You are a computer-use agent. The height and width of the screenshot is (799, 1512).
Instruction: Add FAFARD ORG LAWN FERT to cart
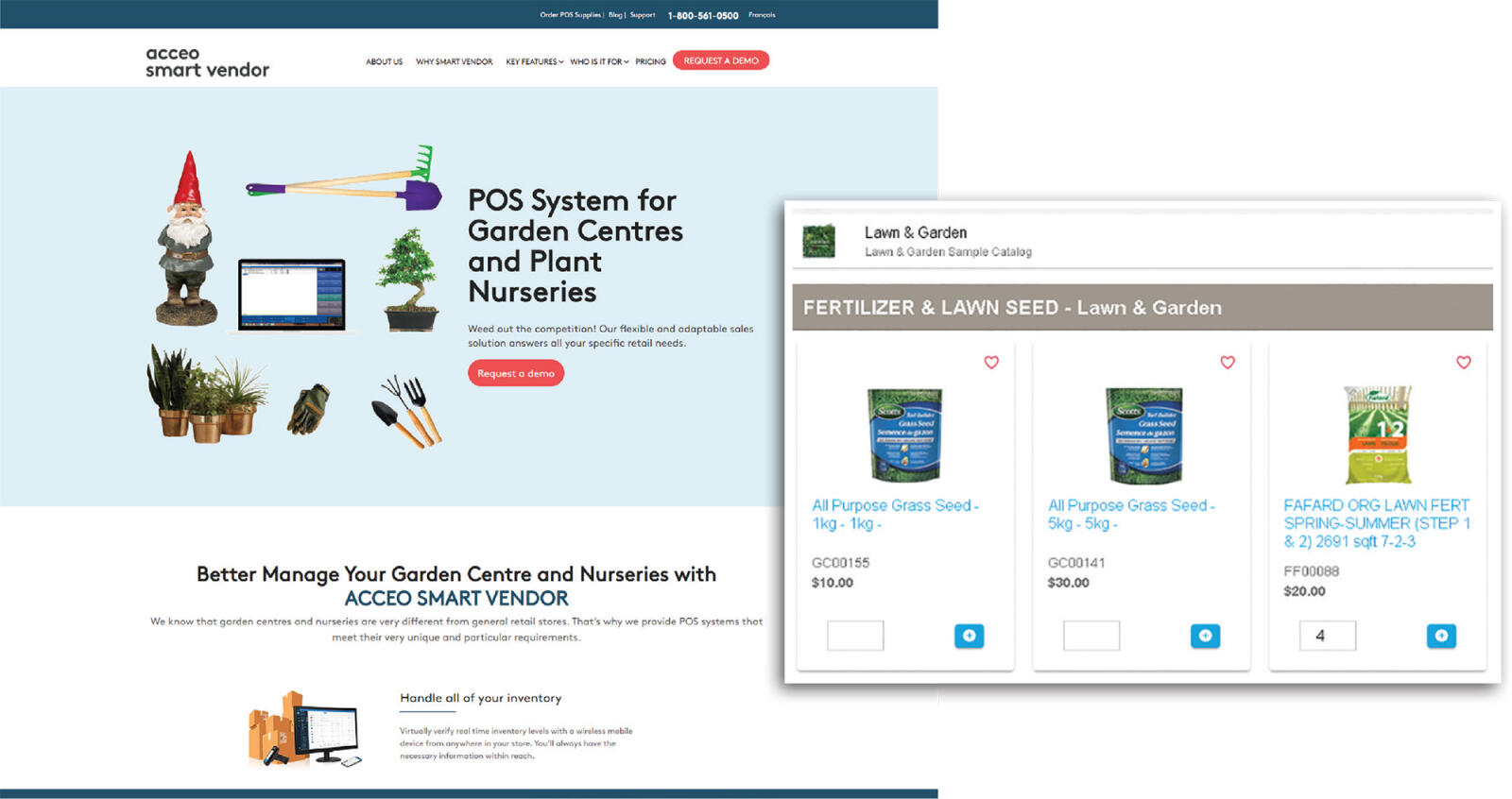1441,636
